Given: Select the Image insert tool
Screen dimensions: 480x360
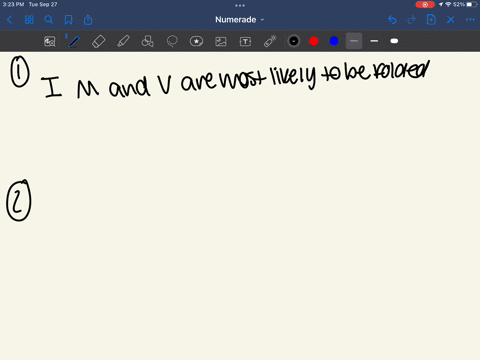Looking at the screenshot, I should pos(221,41).
